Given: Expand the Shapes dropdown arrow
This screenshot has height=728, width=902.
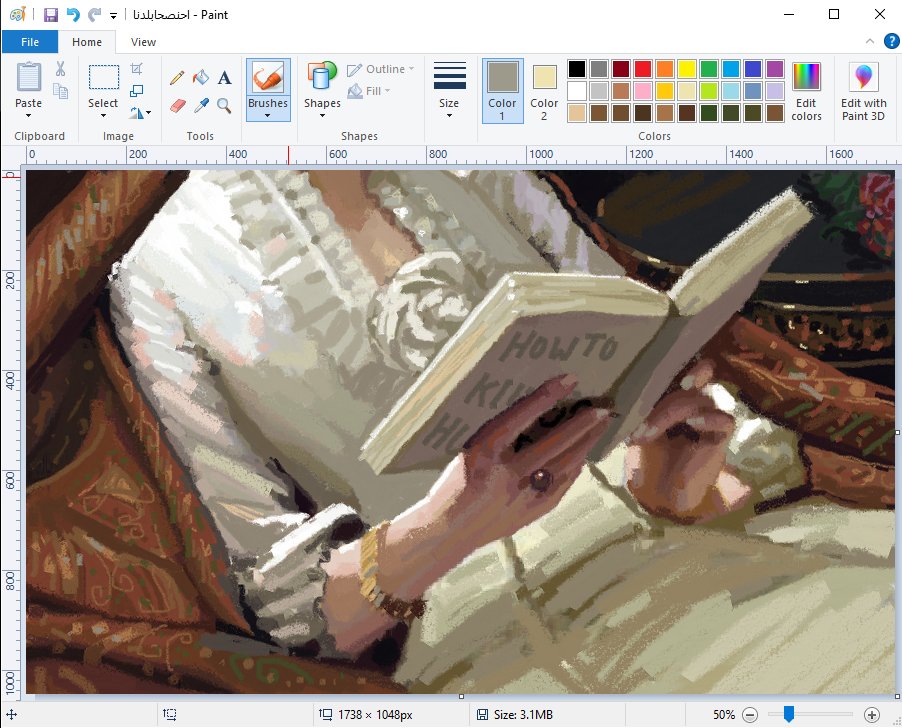Looking at the screenshot, I should point(322,116).
